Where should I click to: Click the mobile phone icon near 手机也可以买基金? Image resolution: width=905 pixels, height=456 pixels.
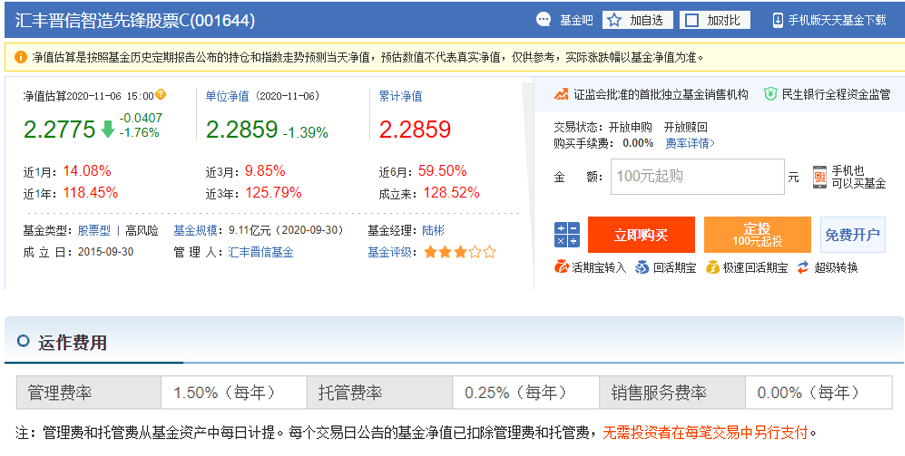point(820,177)
